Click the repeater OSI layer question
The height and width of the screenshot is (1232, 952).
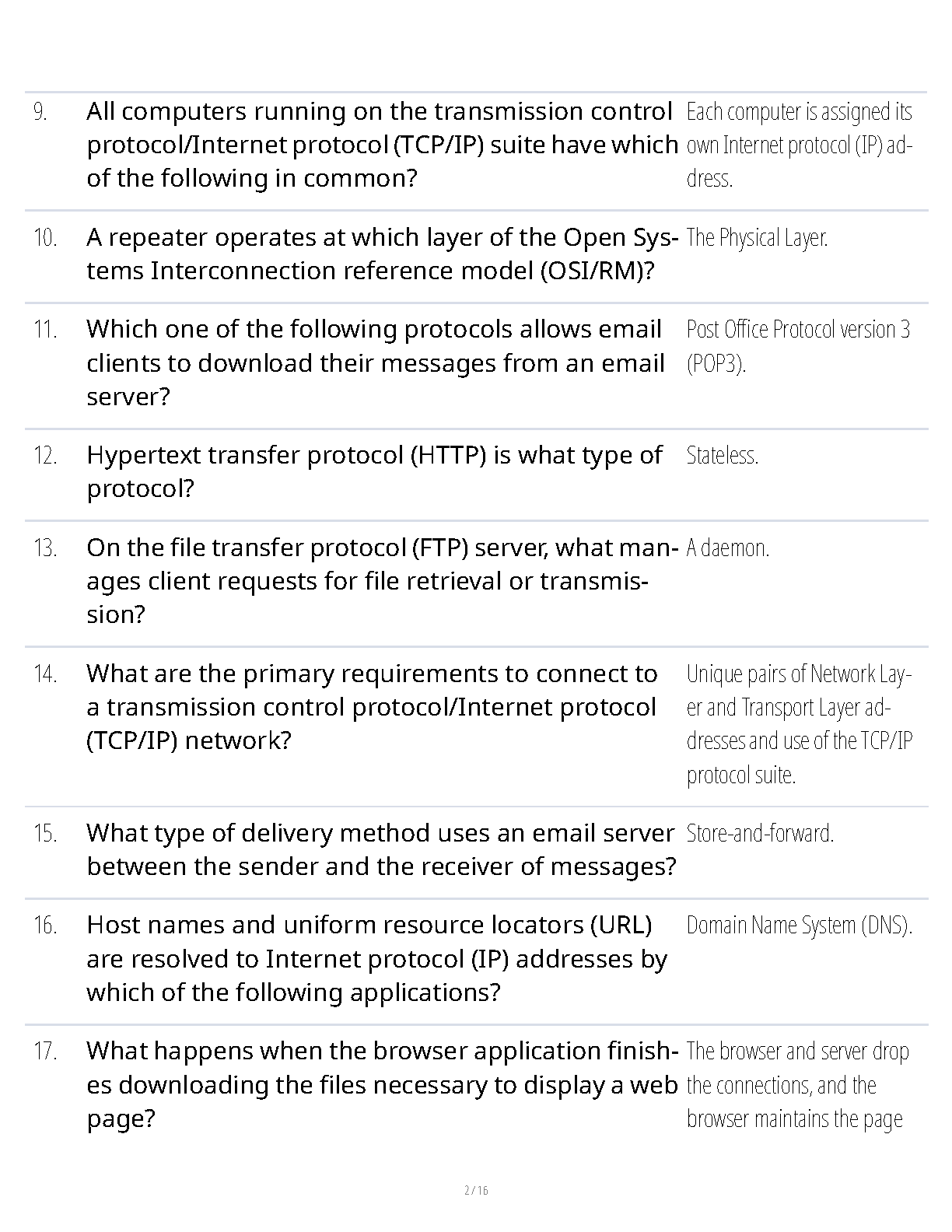[x=381, y=254]
